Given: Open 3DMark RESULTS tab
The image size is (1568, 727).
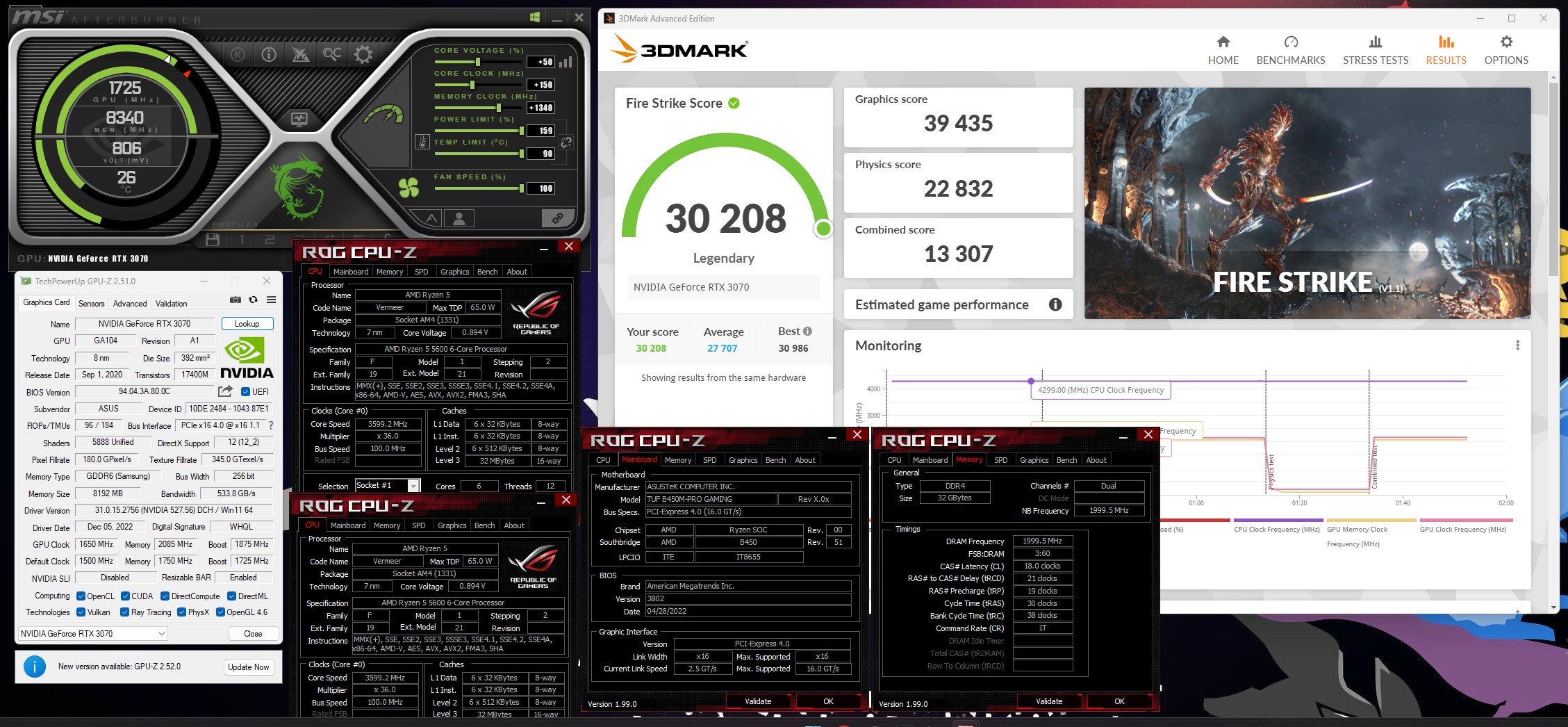Looking at the screenshot, I should point(1446,51).
